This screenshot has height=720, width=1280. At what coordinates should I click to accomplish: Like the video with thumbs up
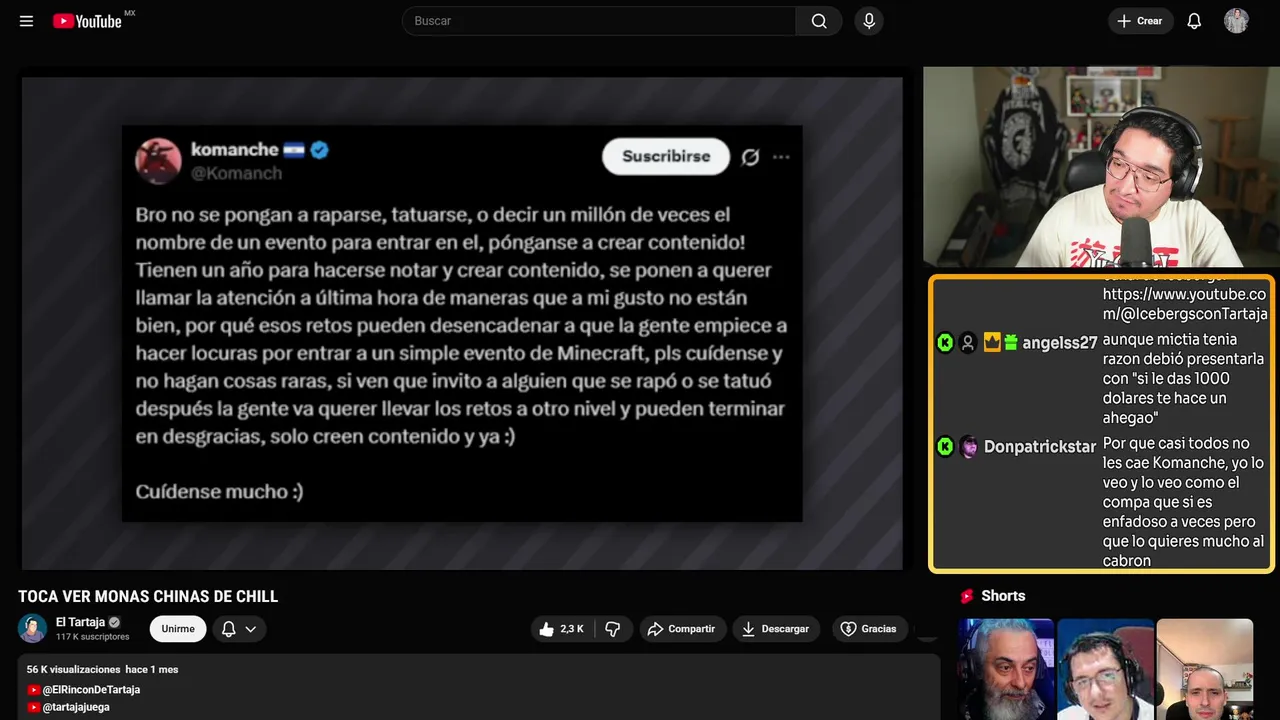[561, 629]
